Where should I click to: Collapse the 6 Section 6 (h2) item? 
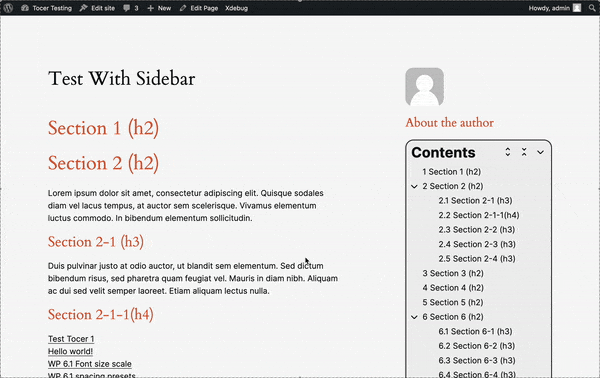pos(414,317)
